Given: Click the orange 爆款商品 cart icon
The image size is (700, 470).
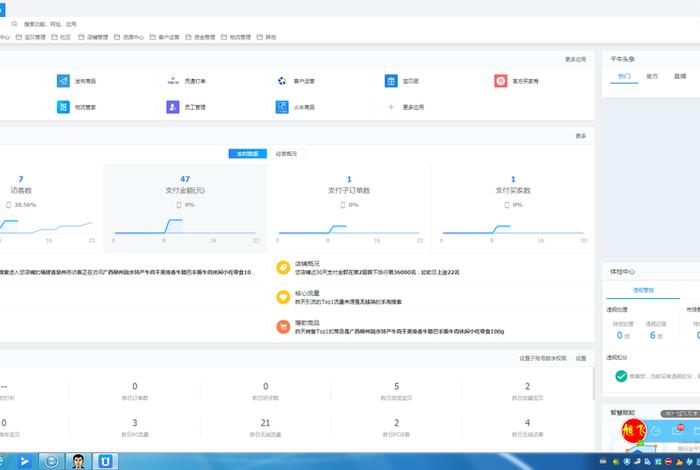Looking at the screenshot, I should pos(283,327).
